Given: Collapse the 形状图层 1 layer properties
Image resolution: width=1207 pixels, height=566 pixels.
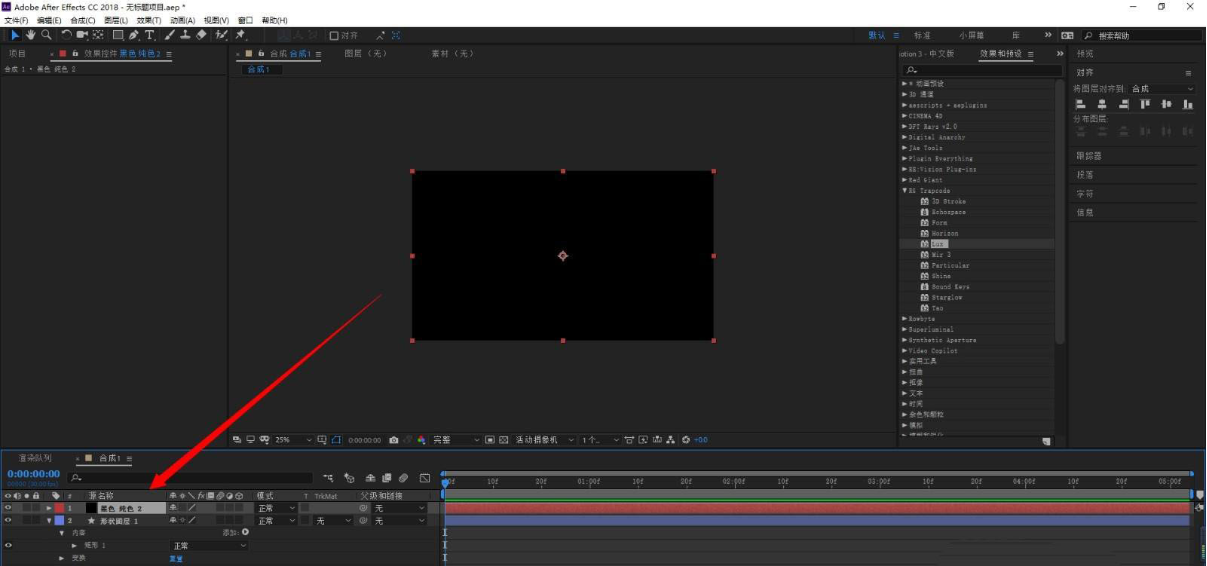Looking at the screenshot, I should 48,521.
